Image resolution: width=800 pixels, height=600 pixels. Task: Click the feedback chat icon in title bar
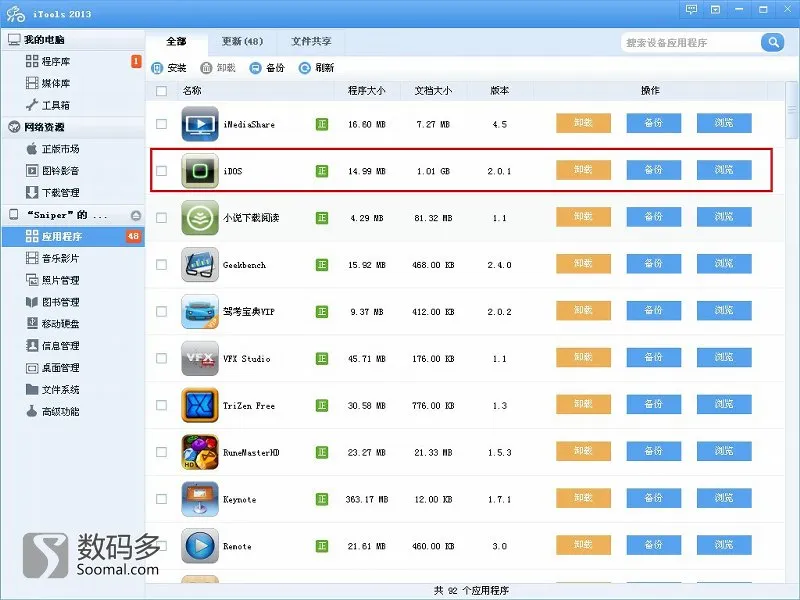(691, 10)
